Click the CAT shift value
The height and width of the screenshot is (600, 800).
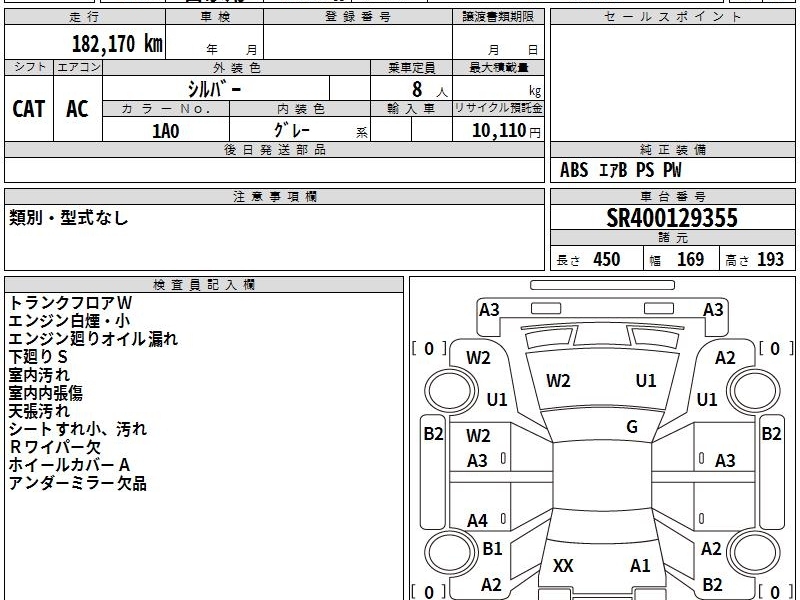click(29, 109)
